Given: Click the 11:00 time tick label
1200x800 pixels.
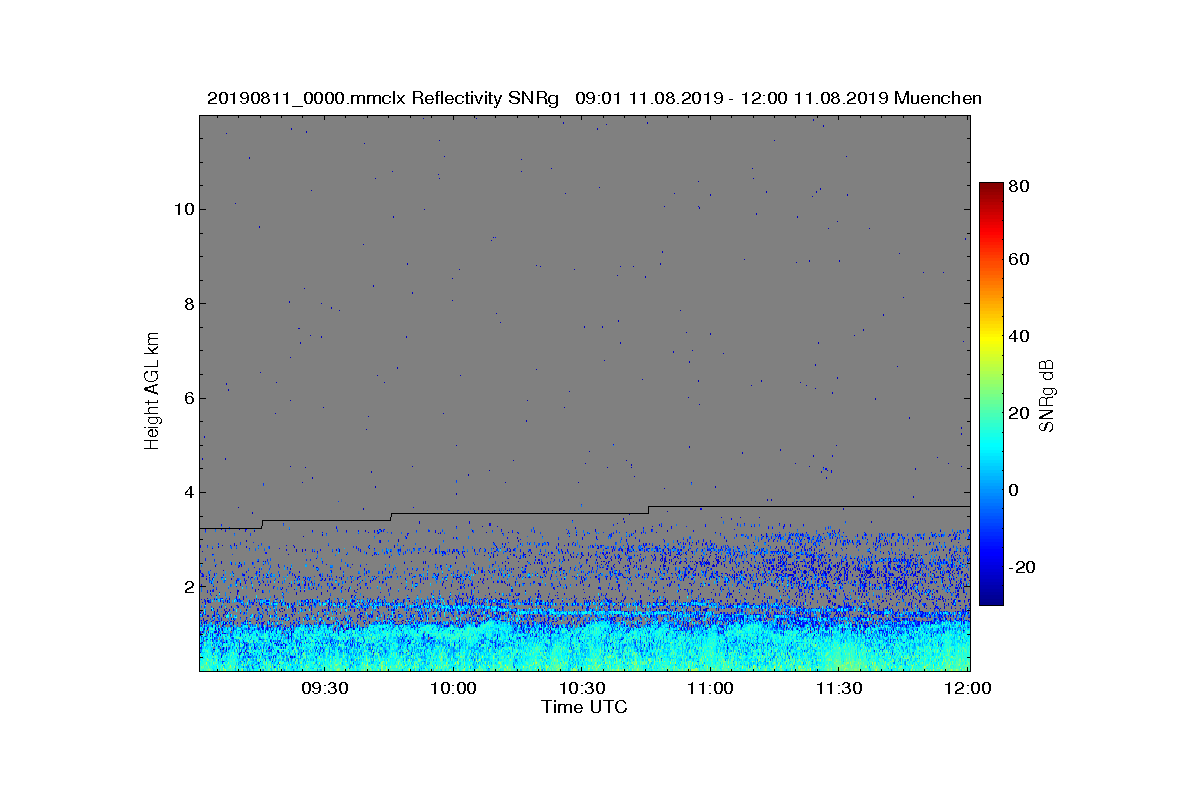Looking at the screenshot, I should pyautogui.click(x=711, y=688).
